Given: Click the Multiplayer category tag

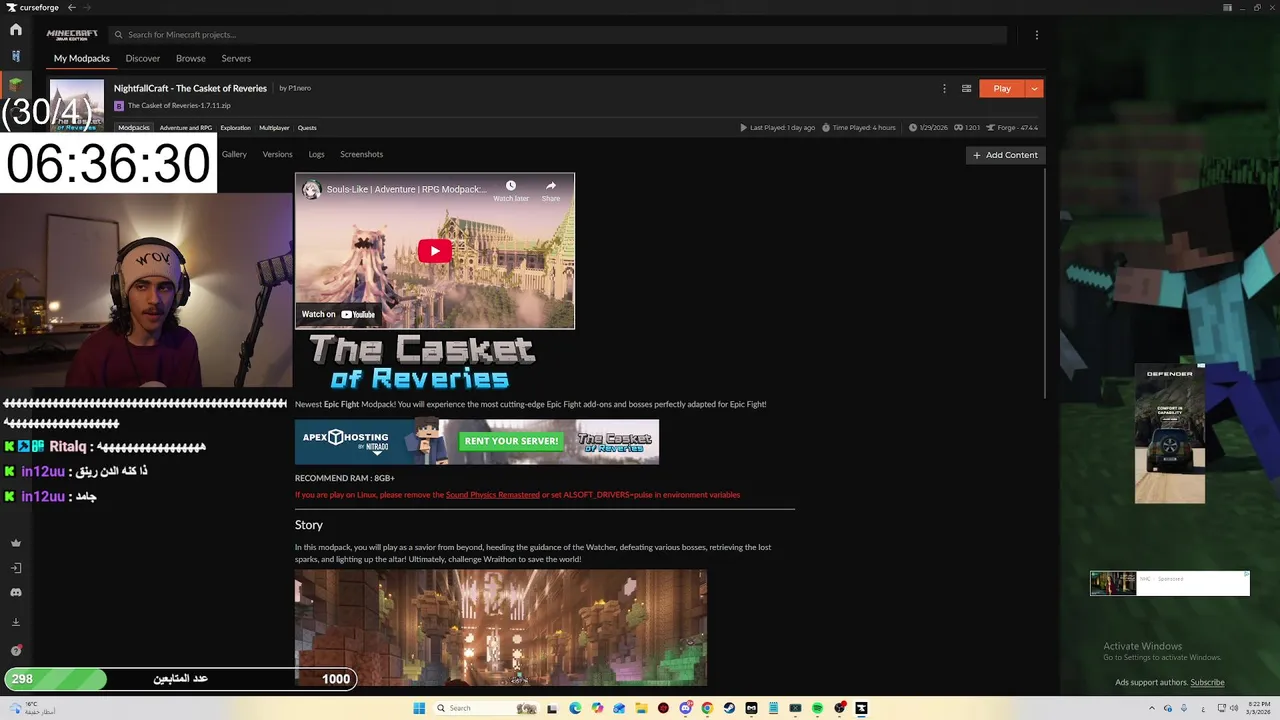Looking at the screenshot, I should coord(274,128).
